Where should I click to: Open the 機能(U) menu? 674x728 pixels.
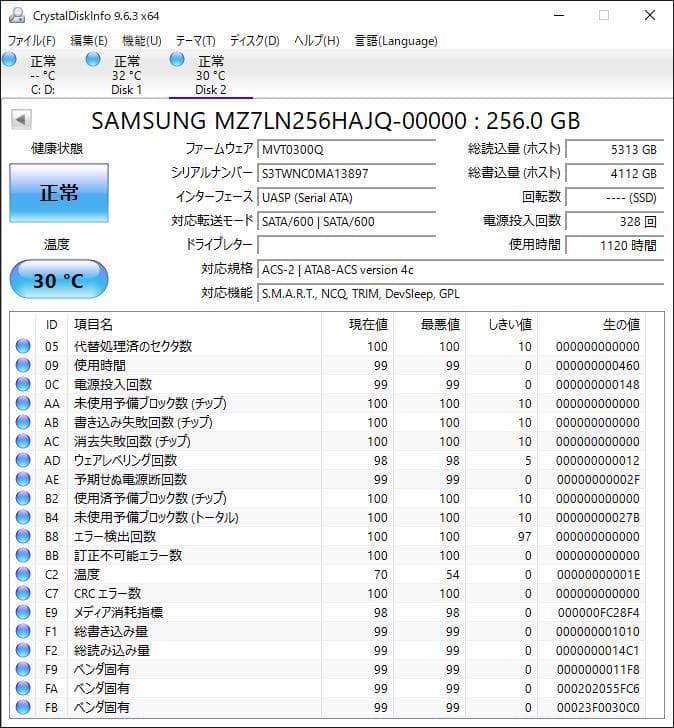click(142, 41)
